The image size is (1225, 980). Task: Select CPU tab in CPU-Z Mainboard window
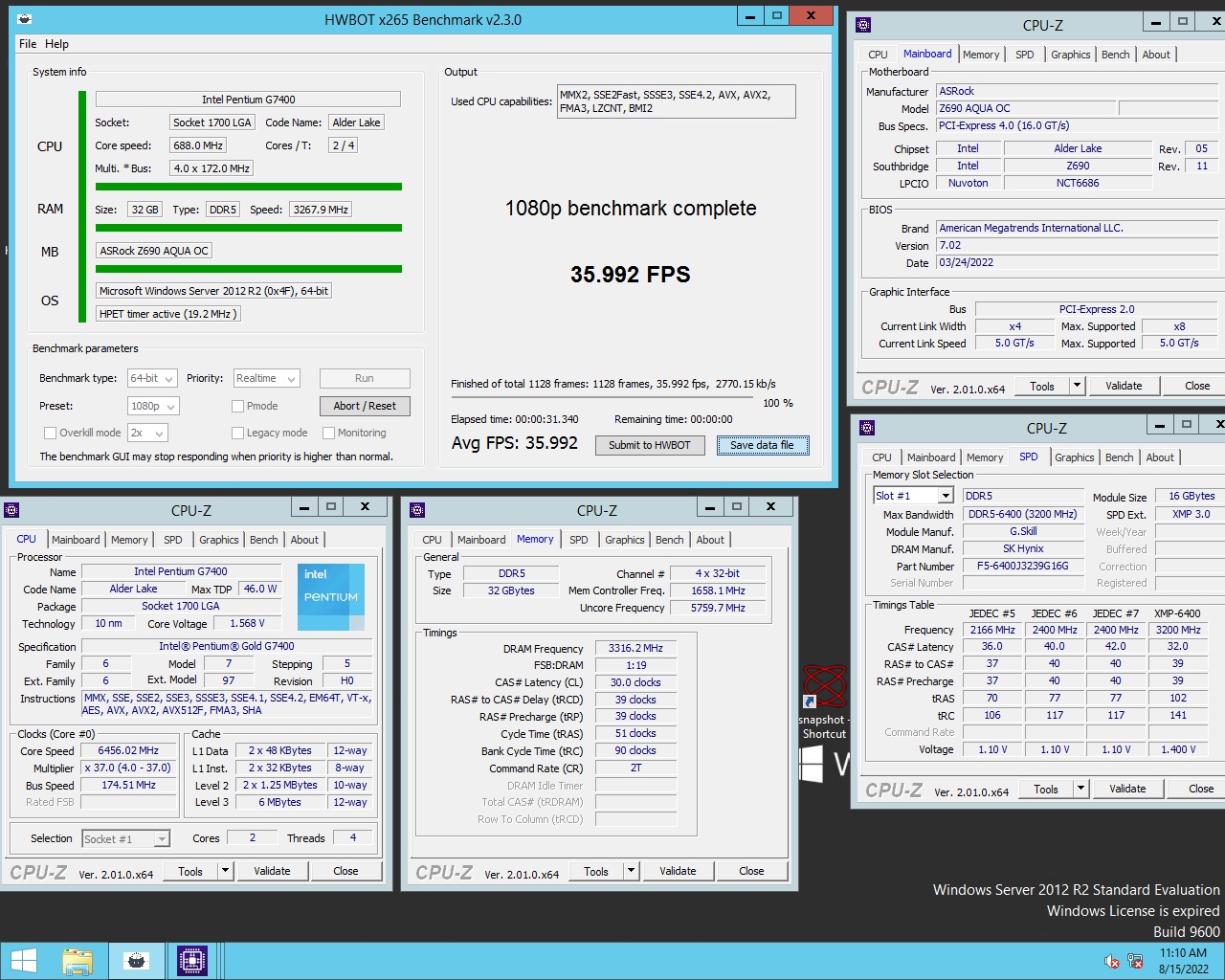click(x=878, y=55)
